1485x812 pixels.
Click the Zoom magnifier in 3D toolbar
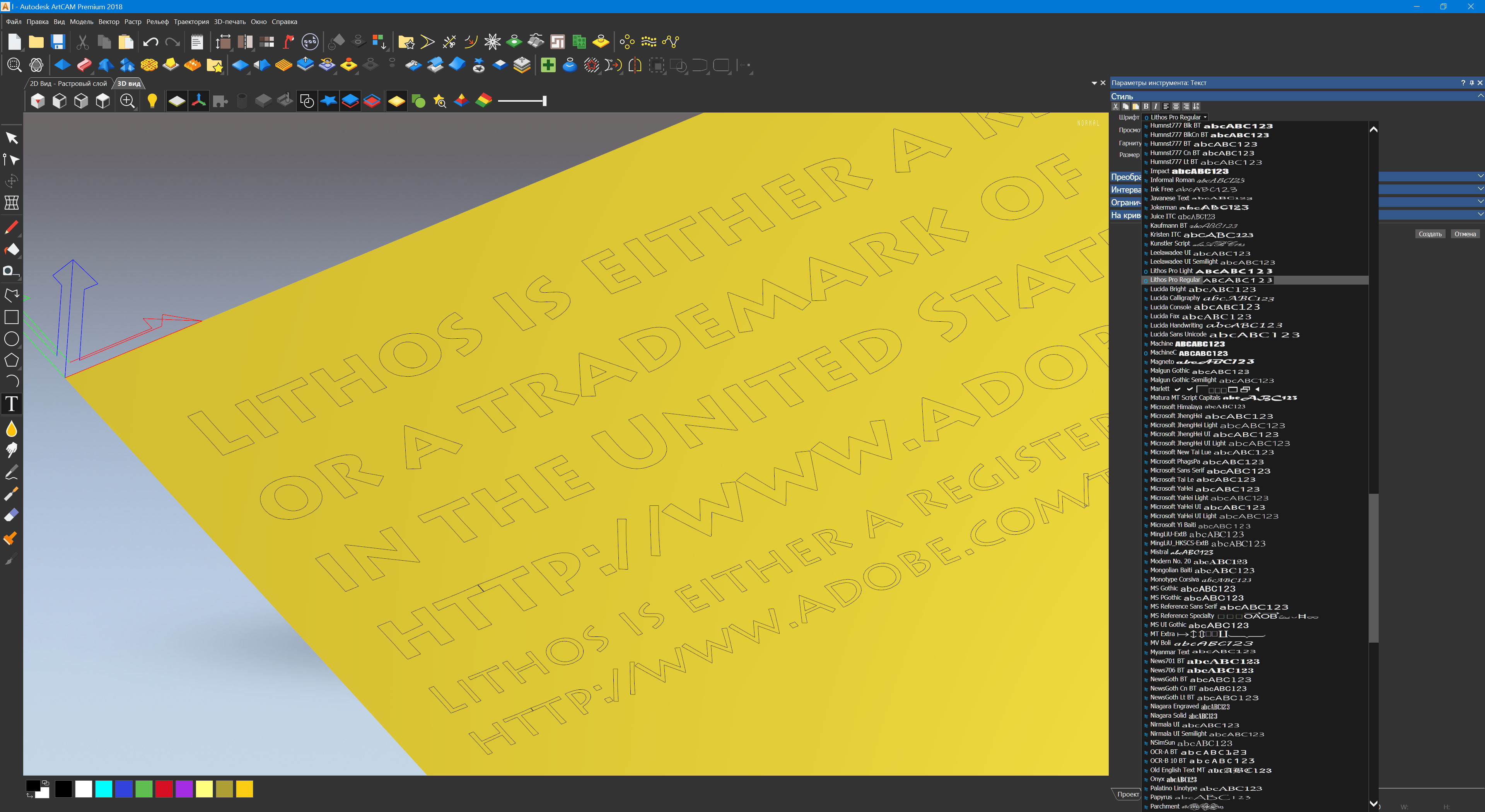127,101
